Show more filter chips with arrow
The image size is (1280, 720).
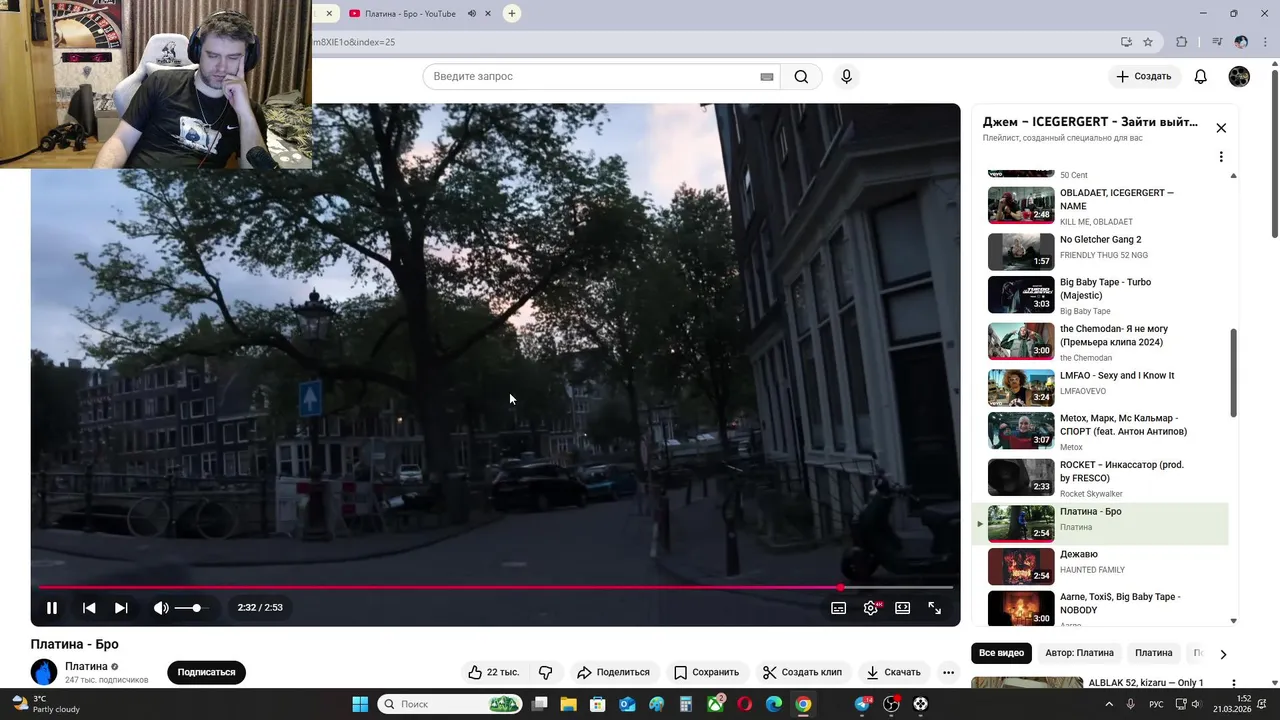1223,654
